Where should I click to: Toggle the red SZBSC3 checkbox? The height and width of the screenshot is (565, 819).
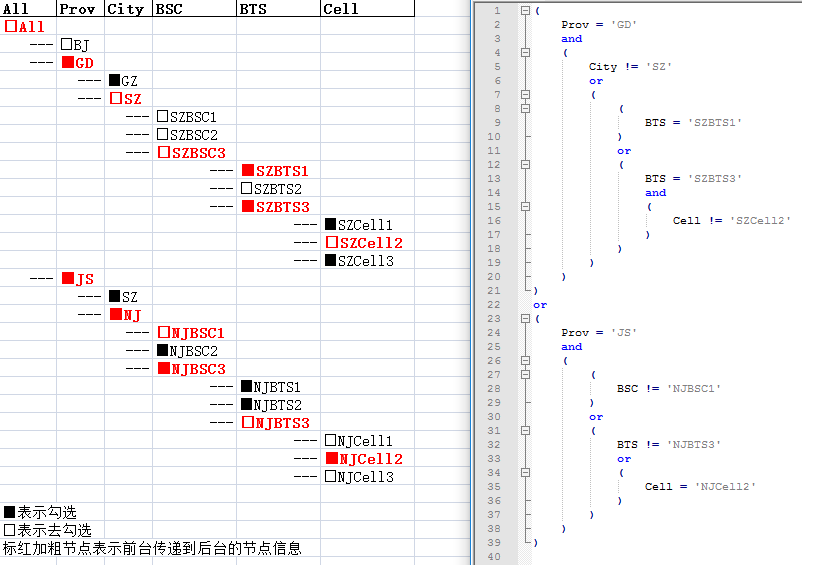(x=164, y=152)
